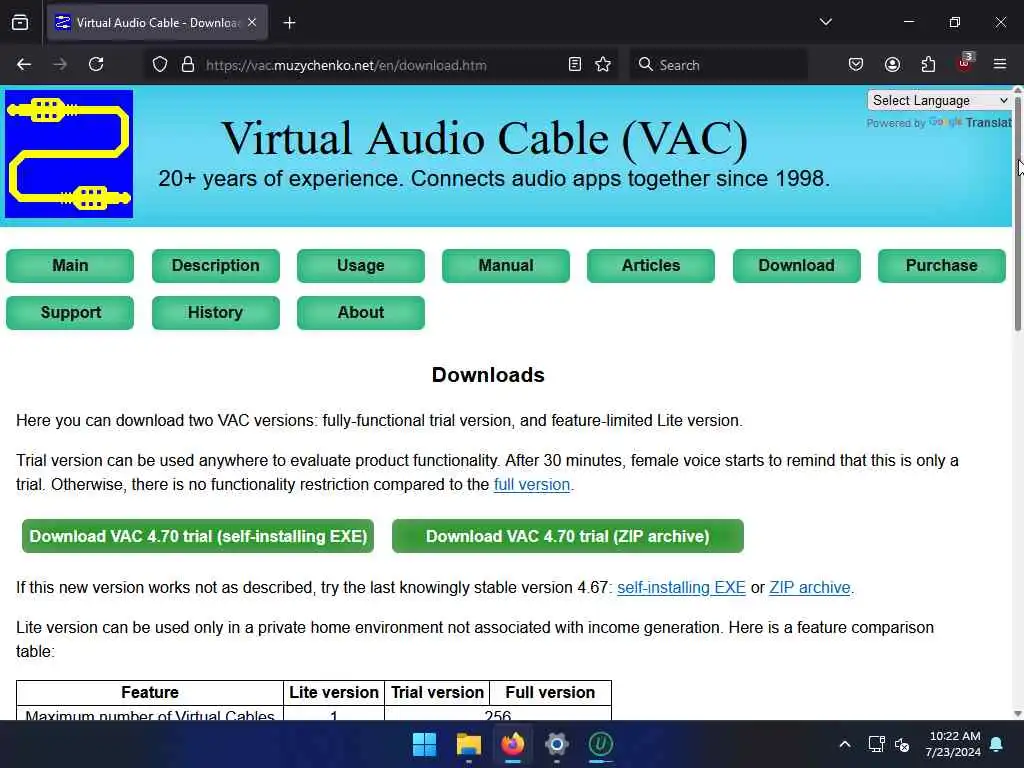
Task: Open the Download nav button
Action: 796,266
